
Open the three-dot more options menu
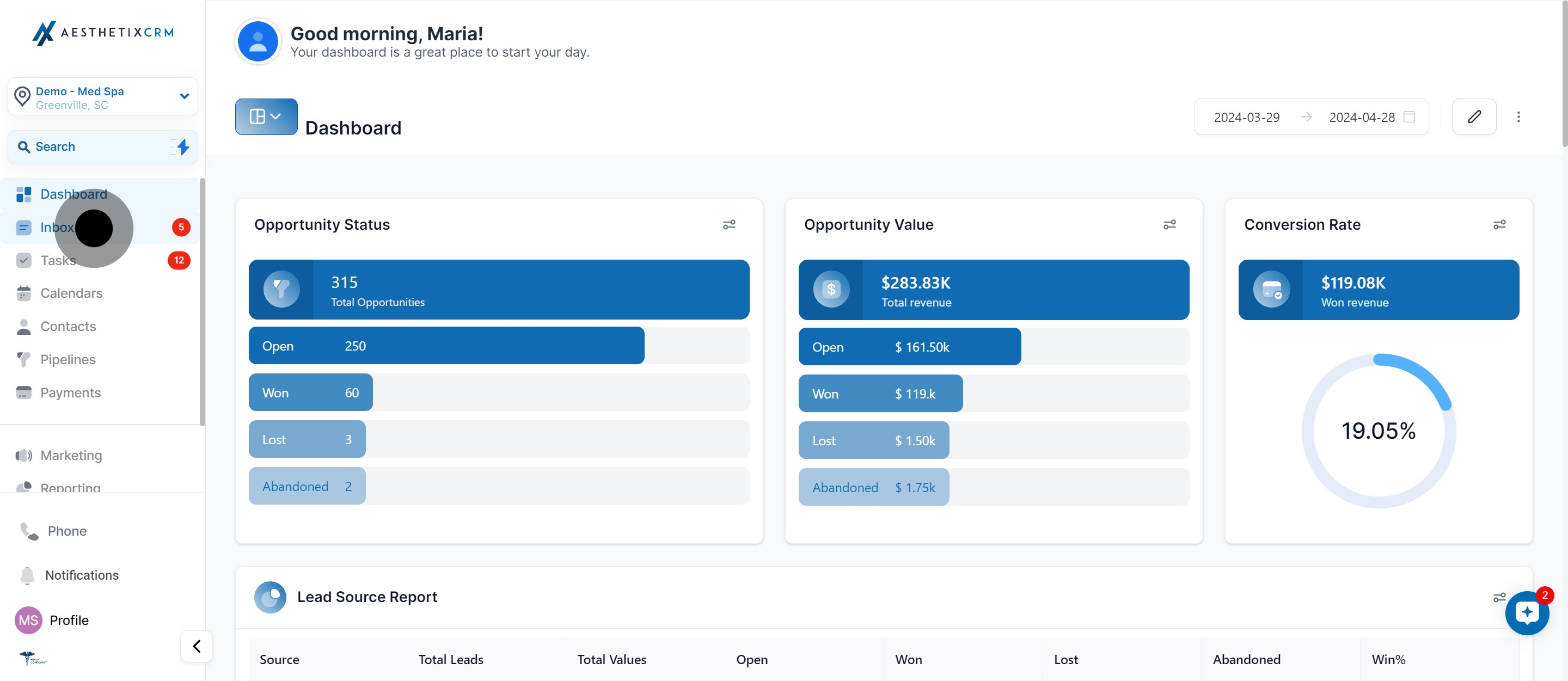point(1518,116)
